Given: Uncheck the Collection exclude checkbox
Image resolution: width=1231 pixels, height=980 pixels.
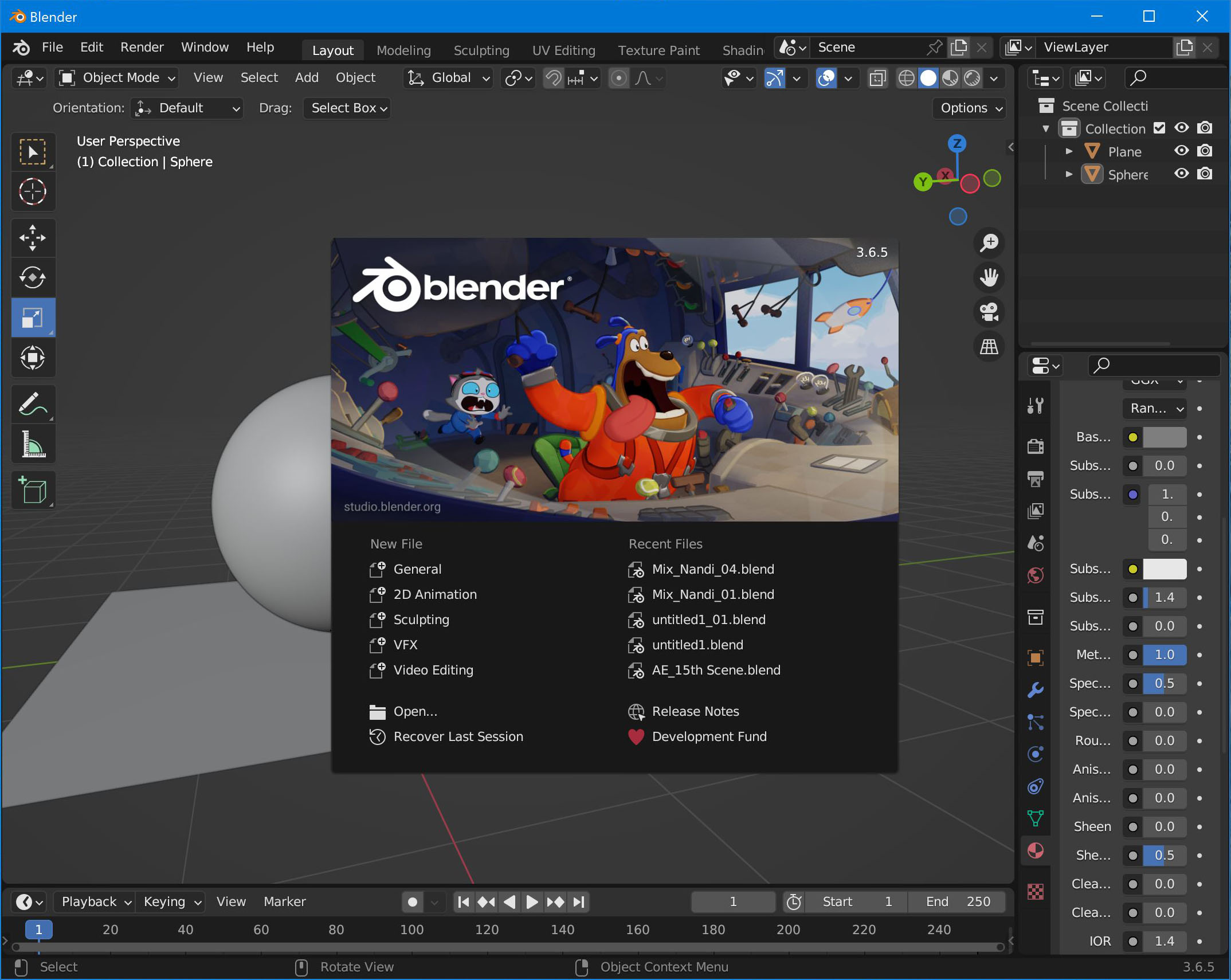Looking at the screenshot, I should [1159, 128].
